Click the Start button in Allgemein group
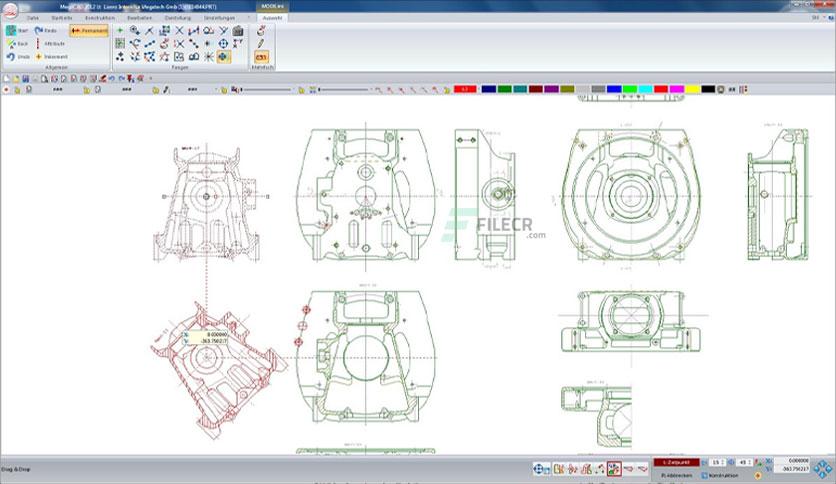This screenshot has height=484, width=836. click(x=17, y=30)
